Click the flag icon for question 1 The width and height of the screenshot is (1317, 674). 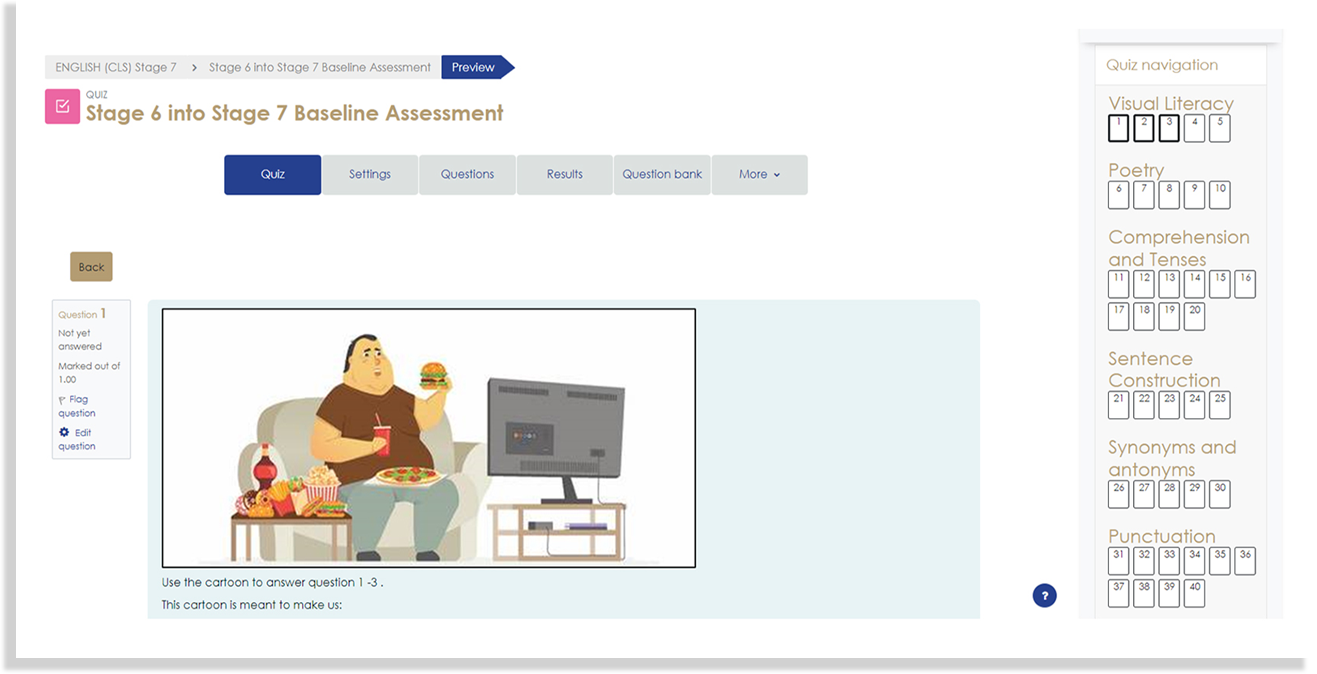pos(62,400)
